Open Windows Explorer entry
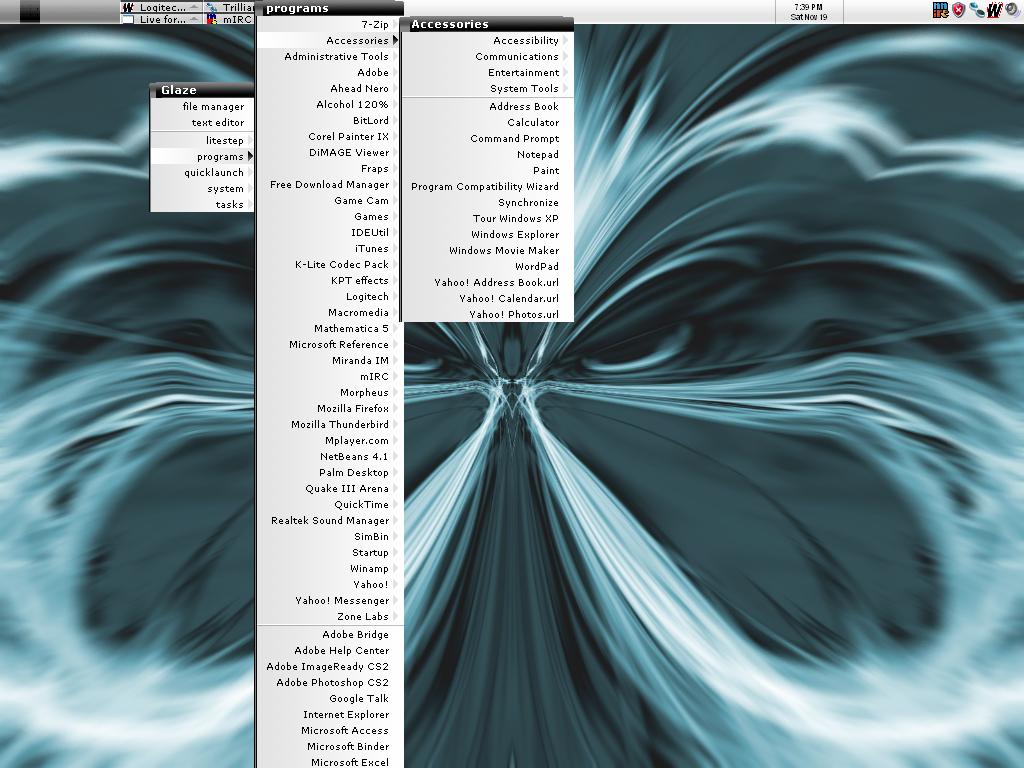Image resolution: width=1024 pixels, height=768 pixels. click(x=488, y=234)
